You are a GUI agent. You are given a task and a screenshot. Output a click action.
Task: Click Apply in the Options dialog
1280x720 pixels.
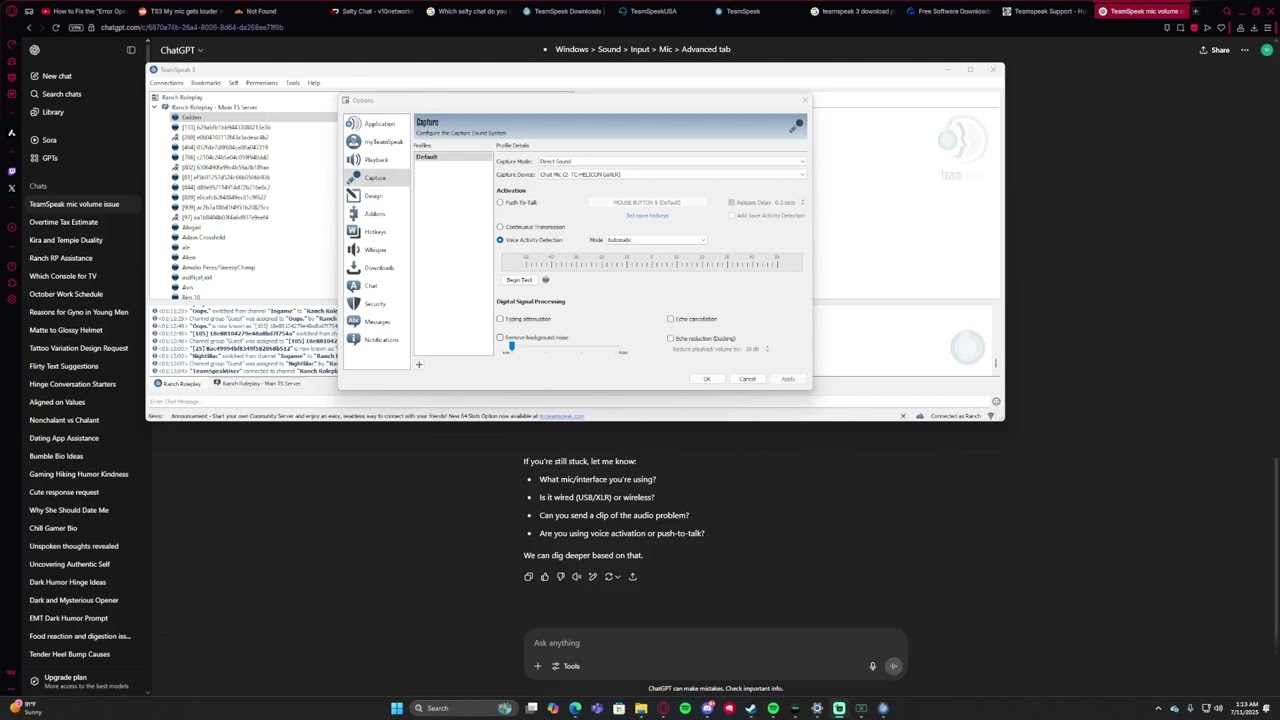click(x=788, y=379)
